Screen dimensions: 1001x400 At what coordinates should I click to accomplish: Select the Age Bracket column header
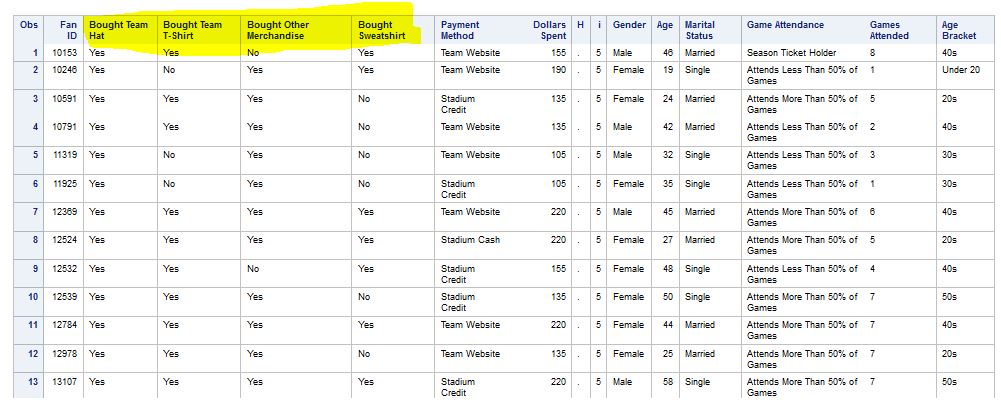click(x=958, y=30)
